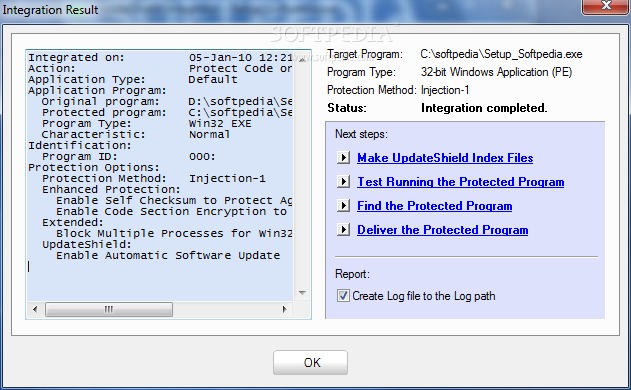631x390 pixels.
Task: Click the 'Integrated on:' line in log
Action: pyautogui.click(x=160, y=58)
